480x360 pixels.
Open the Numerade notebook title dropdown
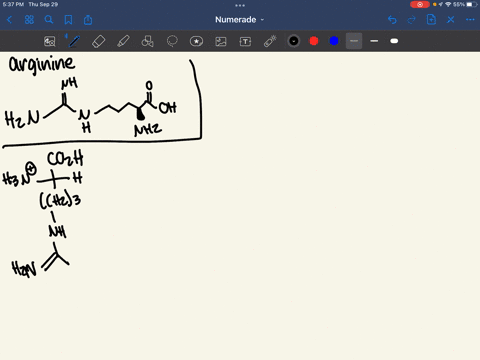[239, 20]
